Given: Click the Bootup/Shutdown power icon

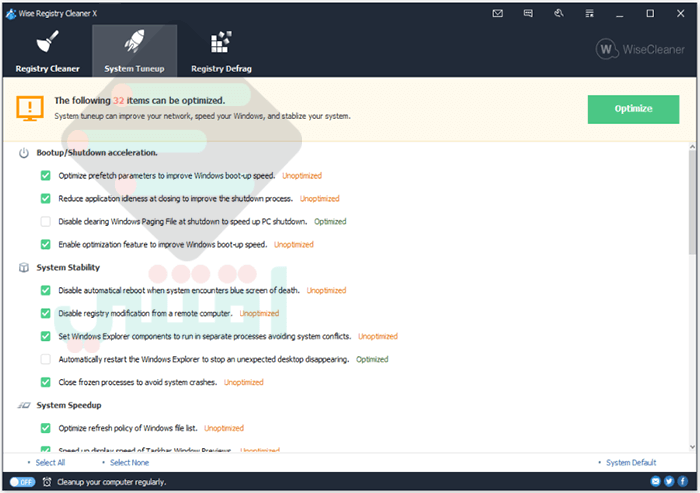Looking at the screenshot, I should pos(24,153).
